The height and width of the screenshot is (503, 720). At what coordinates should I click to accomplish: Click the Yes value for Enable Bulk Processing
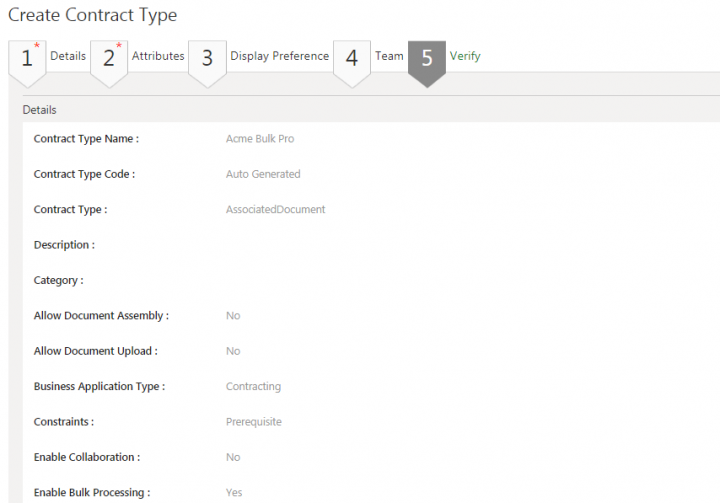[234, 492]
